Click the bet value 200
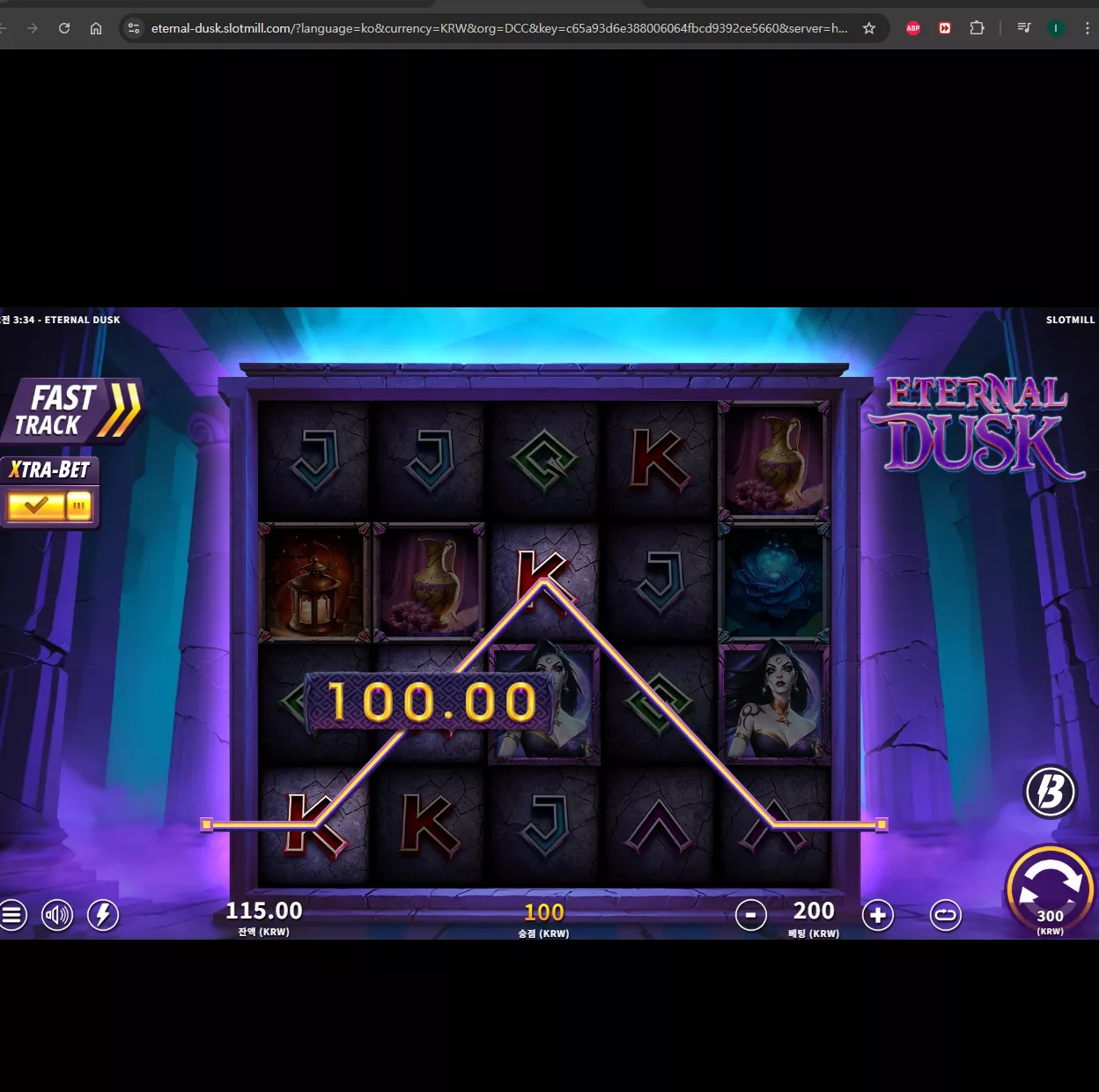This screenshot has width=1099, height=1092. (x=814, y=911)
